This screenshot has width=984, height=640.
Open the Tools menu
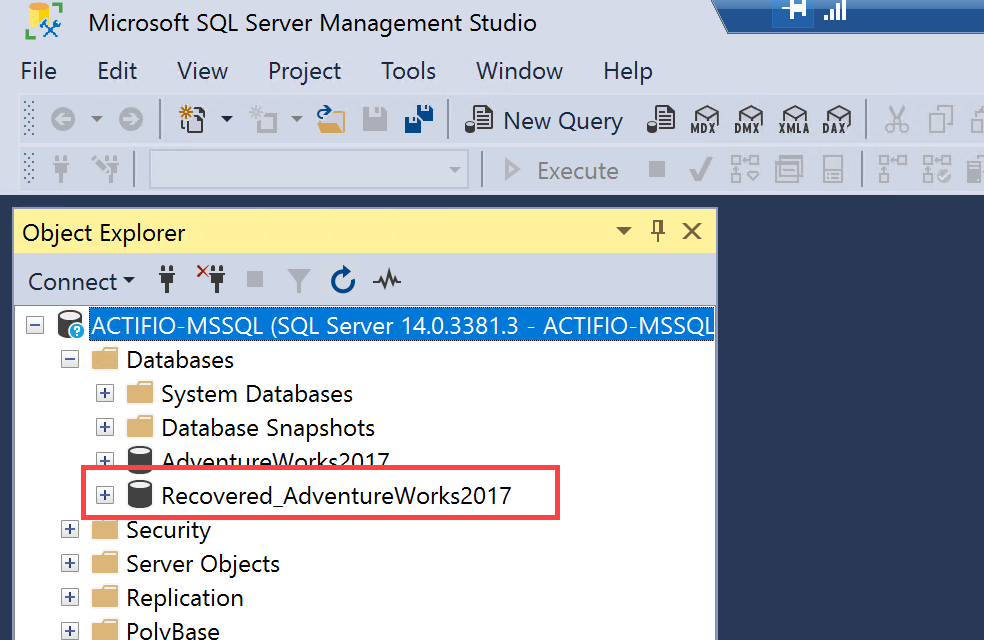coord(409,71)
